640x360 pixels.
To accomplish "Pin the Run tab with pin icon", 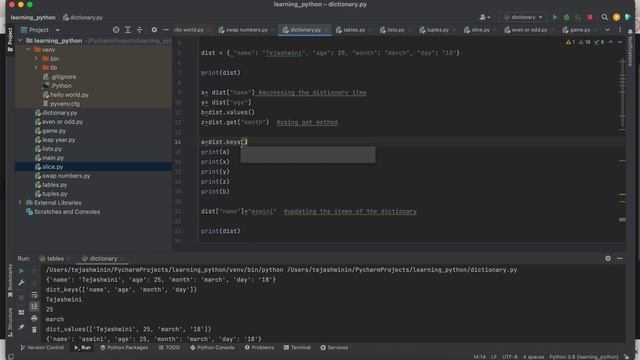I will click(x=21, y=327).
